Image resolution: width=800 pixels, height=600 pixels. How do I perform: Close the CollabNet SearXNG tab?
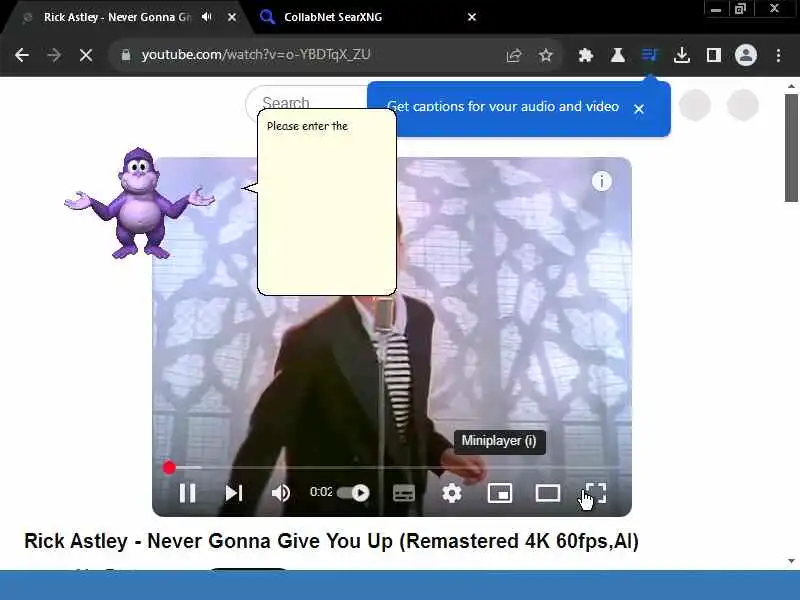(472, 17)
